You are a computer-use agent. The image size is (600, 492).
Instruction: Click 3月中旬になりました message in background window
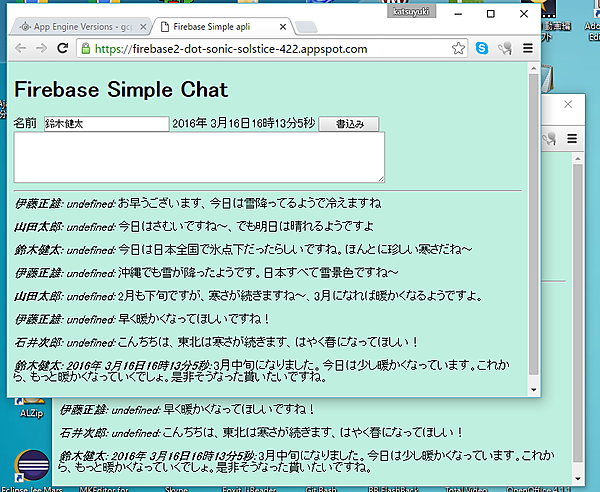pyautogui.click(x=307, y=461)
